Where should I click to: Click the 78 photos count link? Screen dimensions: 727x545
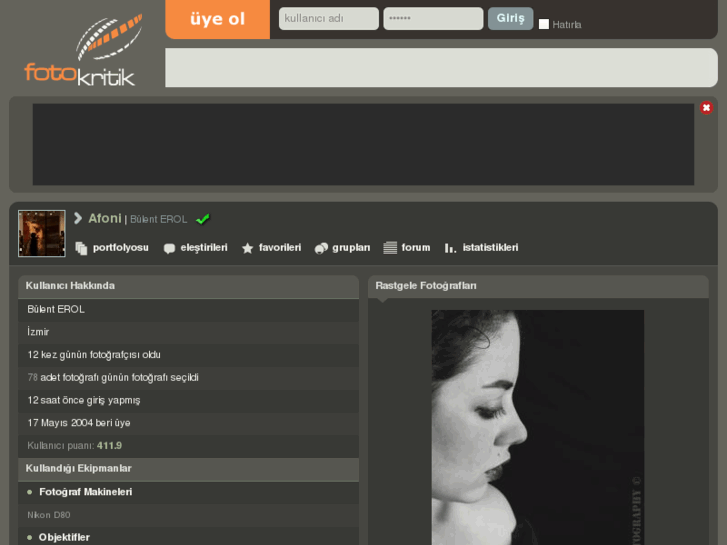(x=32, y=378)
